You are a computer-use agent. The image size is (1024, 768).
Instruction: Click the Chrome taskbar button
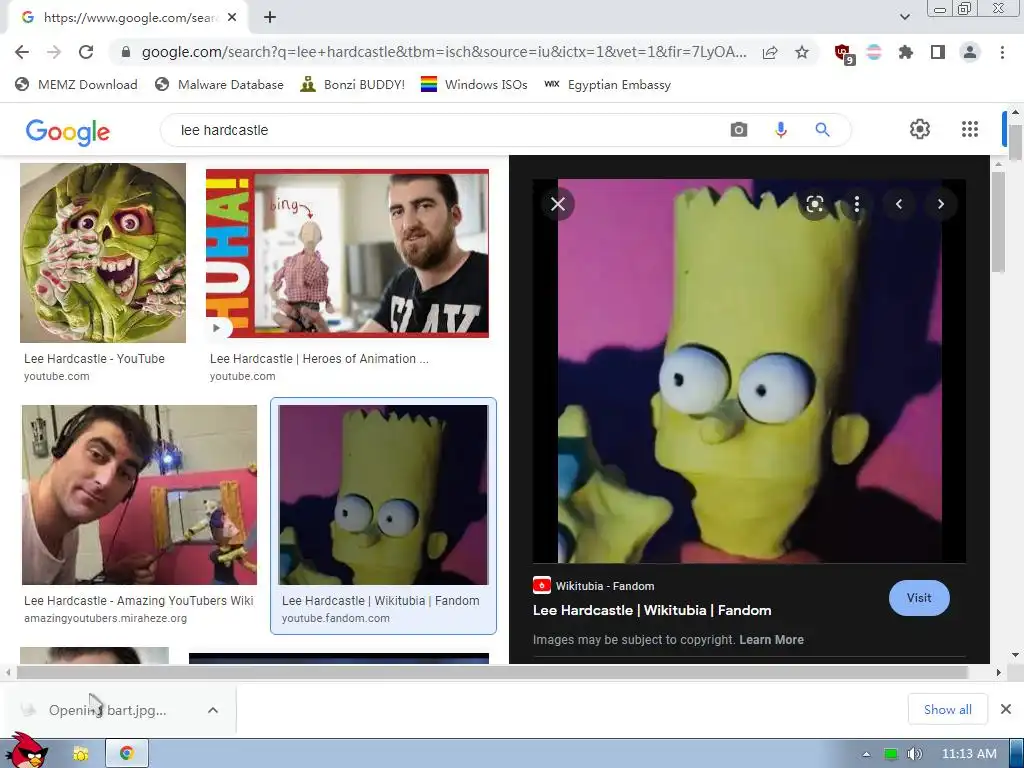pyautogui.click(x=127, y=754)
